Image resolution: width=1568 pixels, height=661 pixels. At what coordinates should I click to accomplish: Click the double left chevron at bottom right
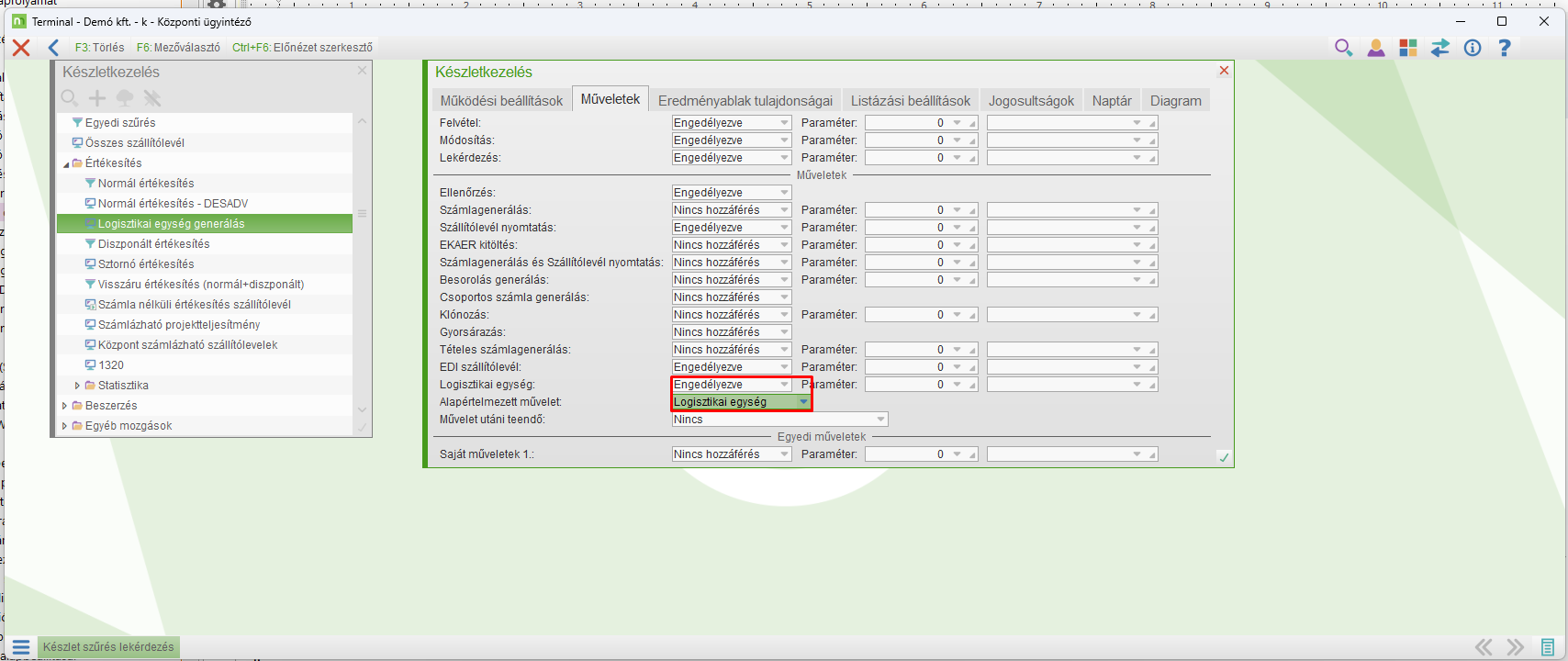click(1483, 647)
